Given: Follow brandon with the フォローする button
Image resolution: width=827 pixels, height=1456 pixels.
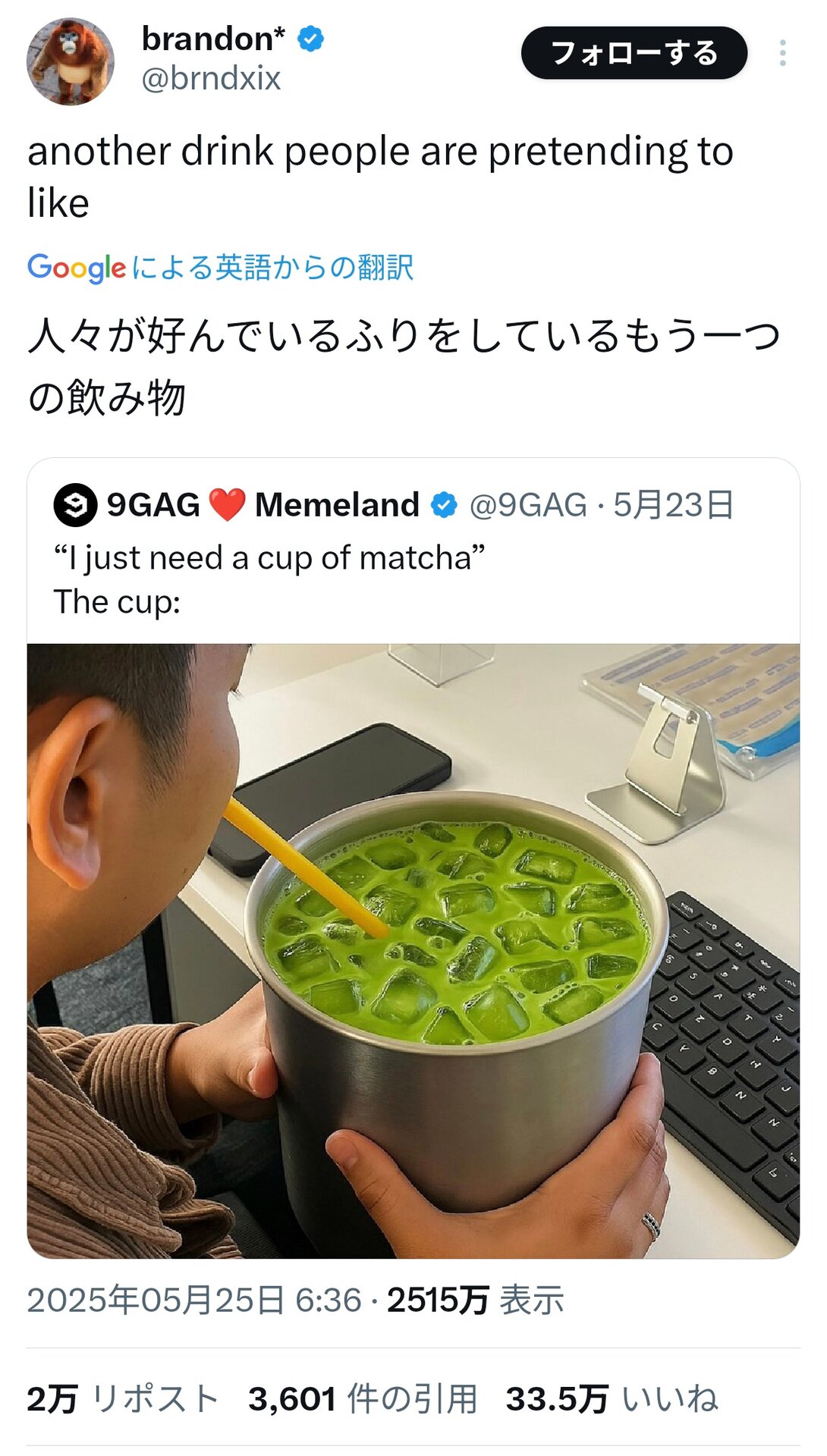Looking at the screenshot, I should click(634, 53).
